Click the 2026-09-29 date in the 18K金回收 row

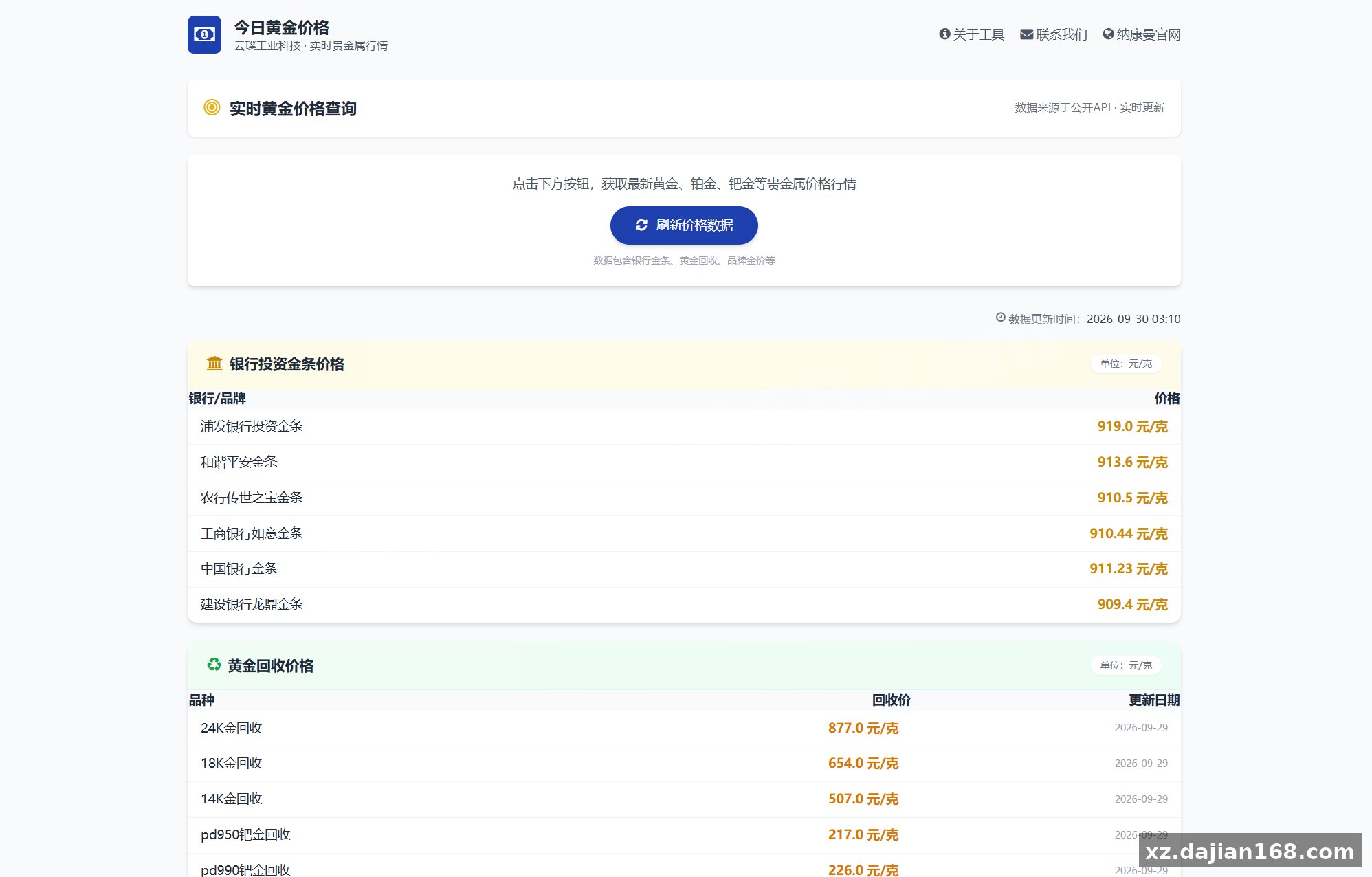click(x=1141, y=764)
